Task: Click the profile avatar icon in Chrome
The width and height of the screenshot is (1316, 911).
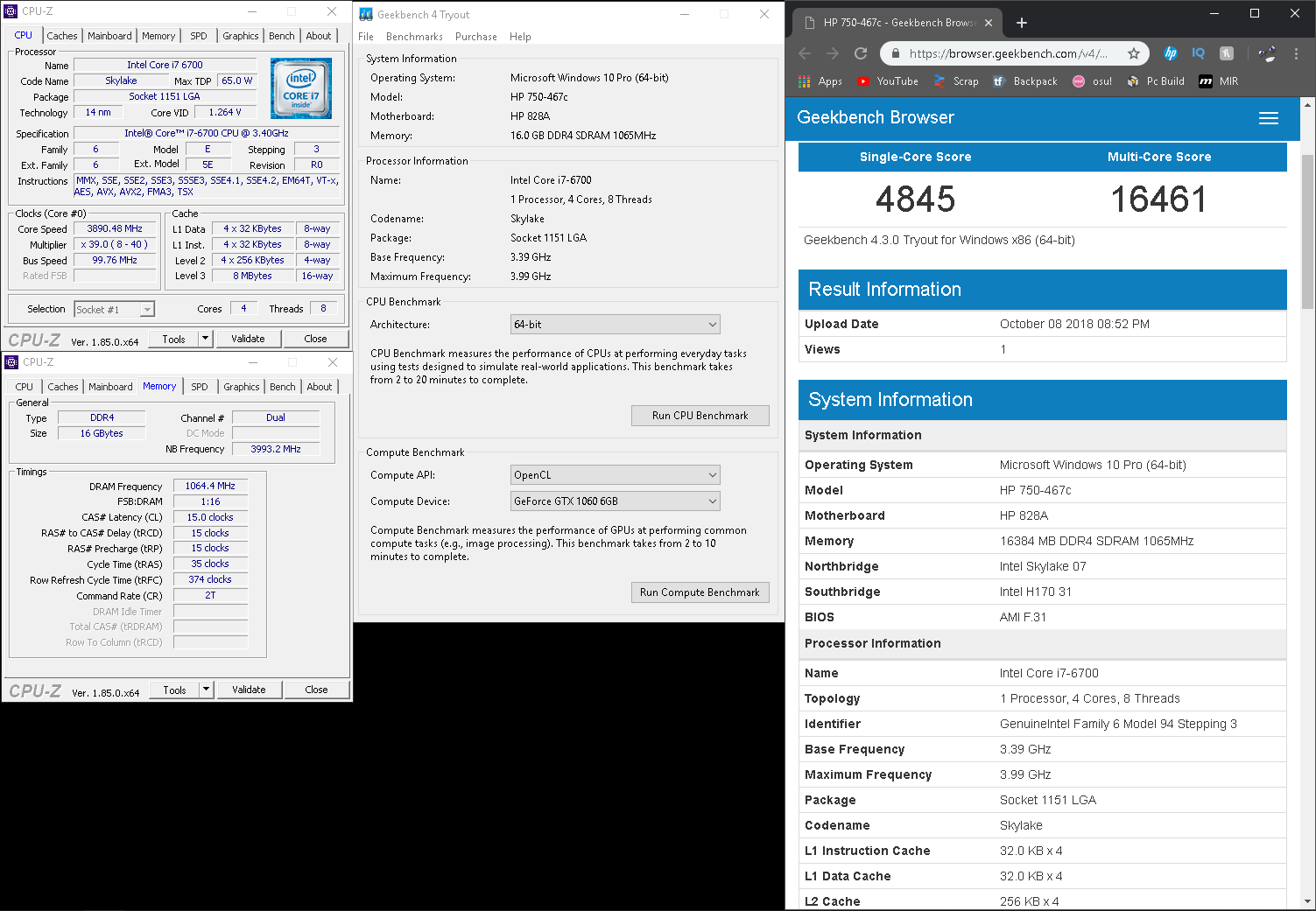Action: pos(1267,53)
